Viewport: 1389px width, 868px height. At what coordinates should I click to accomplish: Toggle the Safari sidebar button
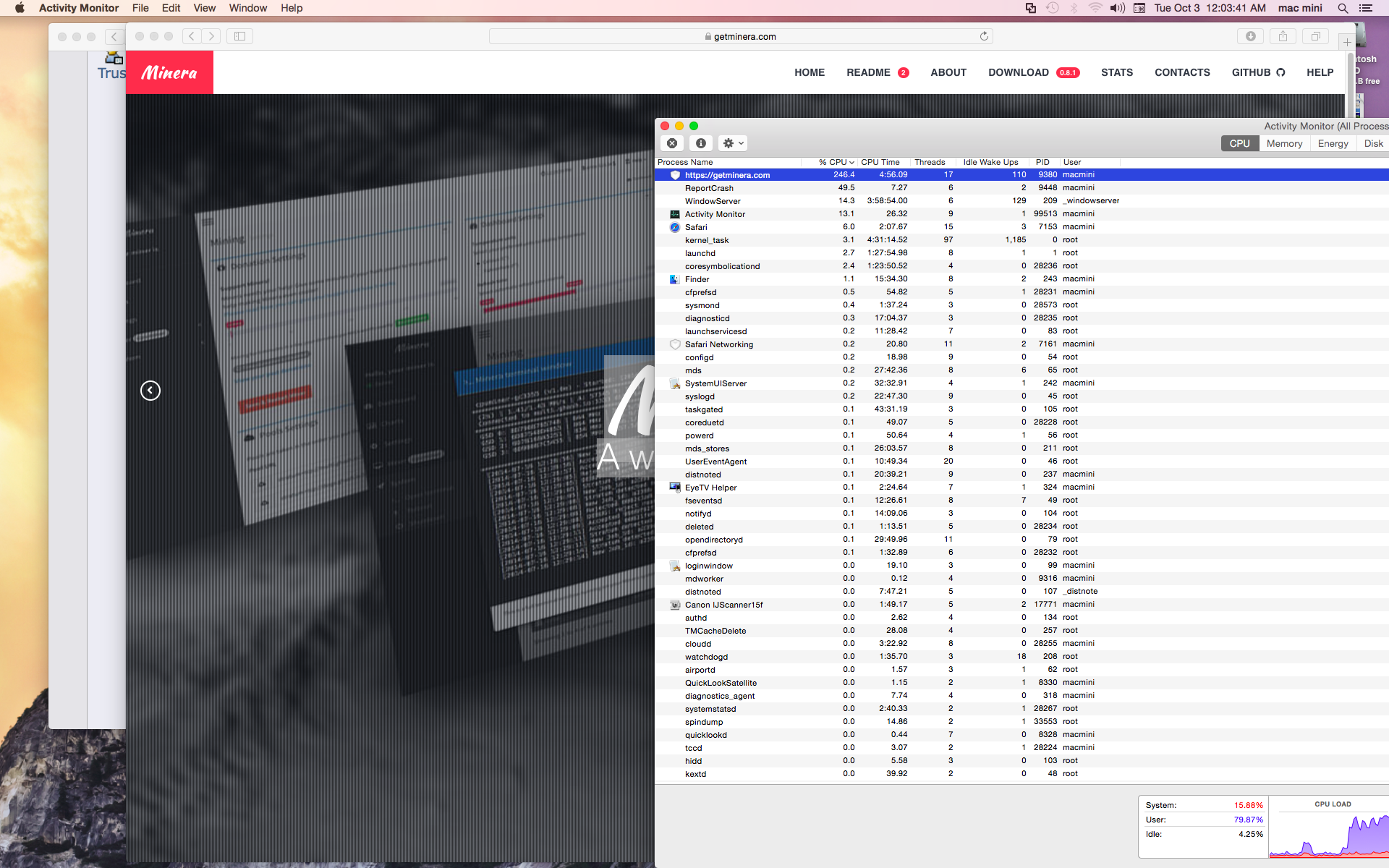tap(239, 36)
